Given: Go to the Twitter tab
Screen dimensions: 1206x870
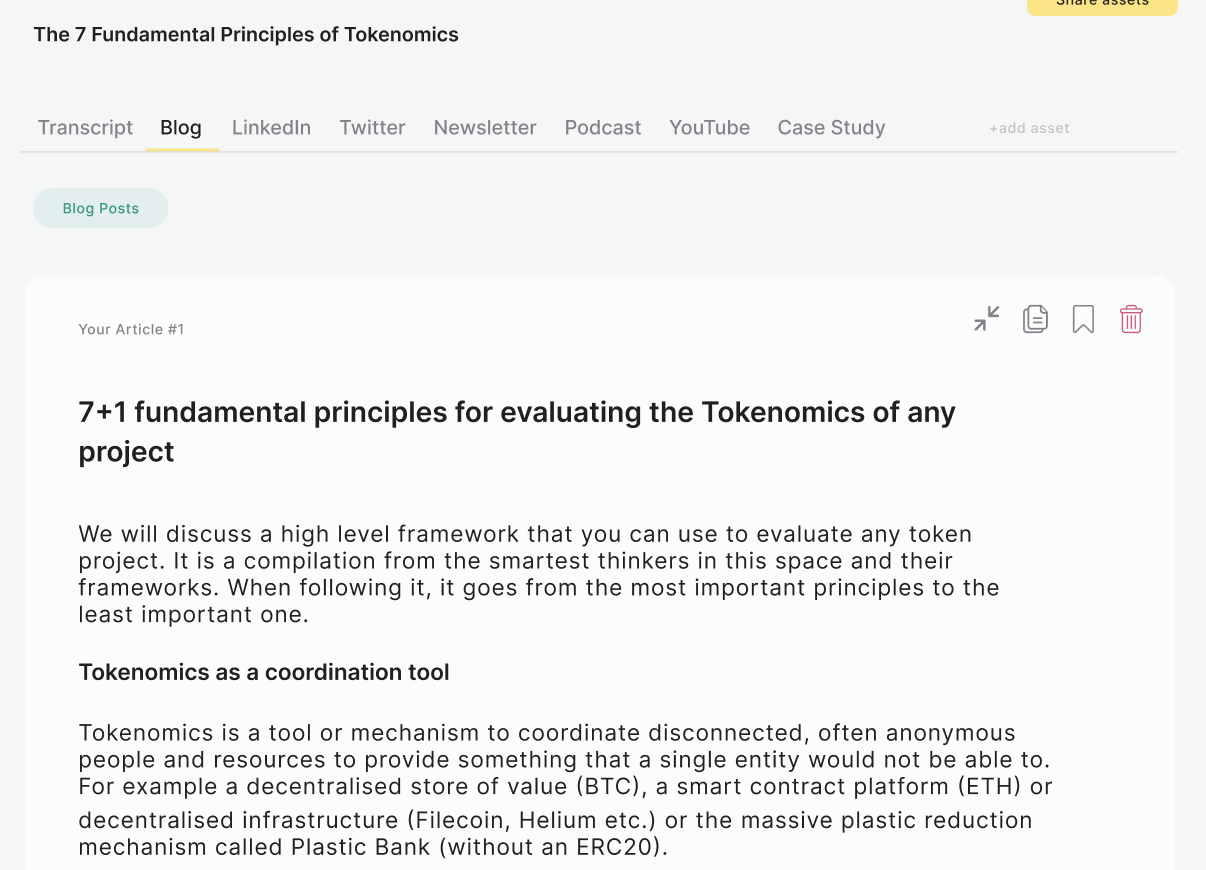Looking at the screenshot, I should [372, 128].
